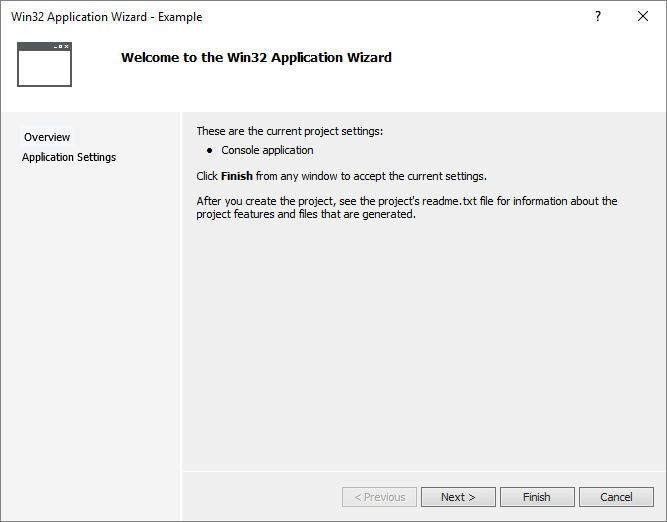Open the Application Settings page
The width and height of the screenshot is (667, 522).
[69, 157]
